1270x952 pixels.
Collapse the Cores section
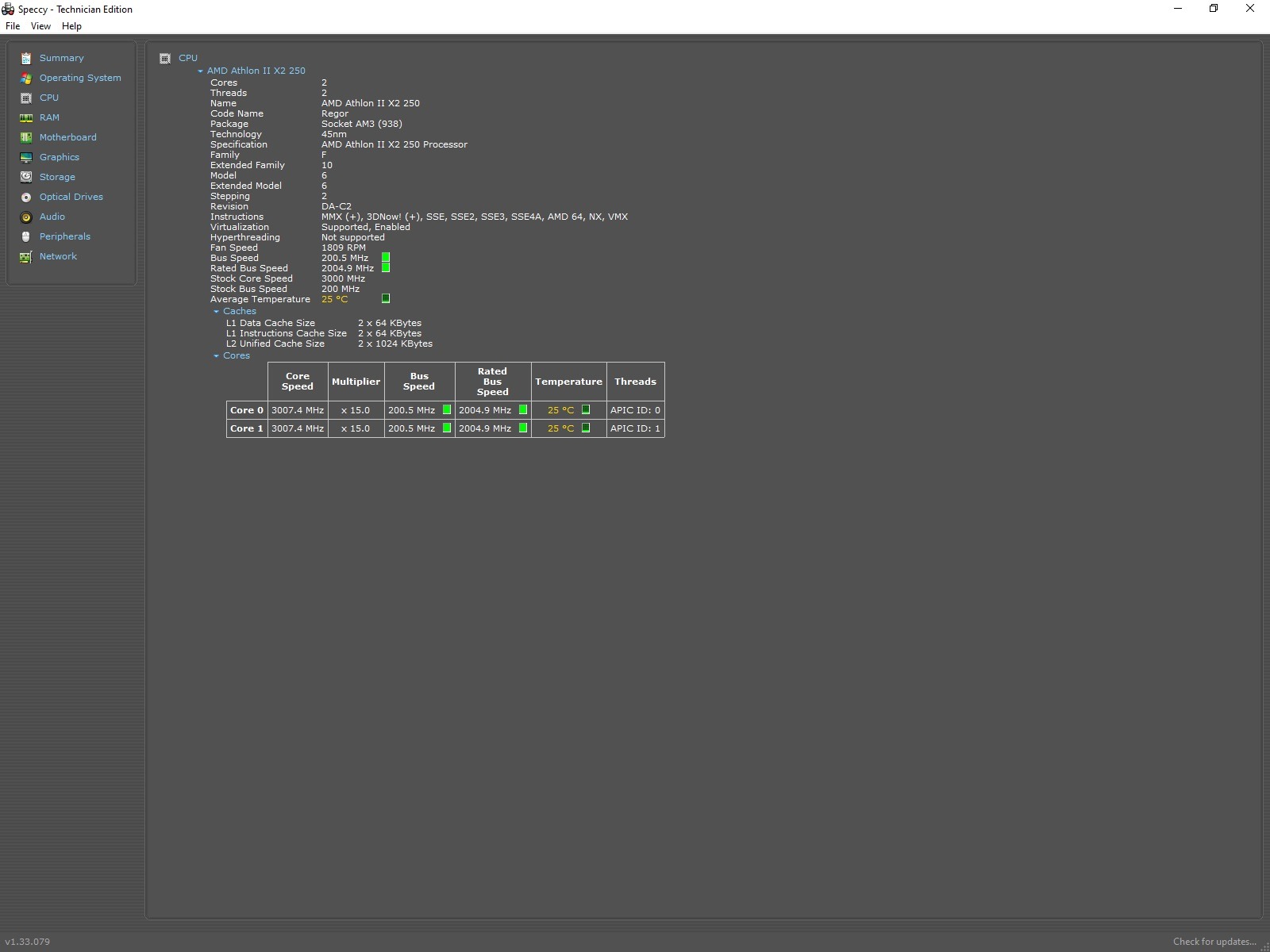coord(216,356)
